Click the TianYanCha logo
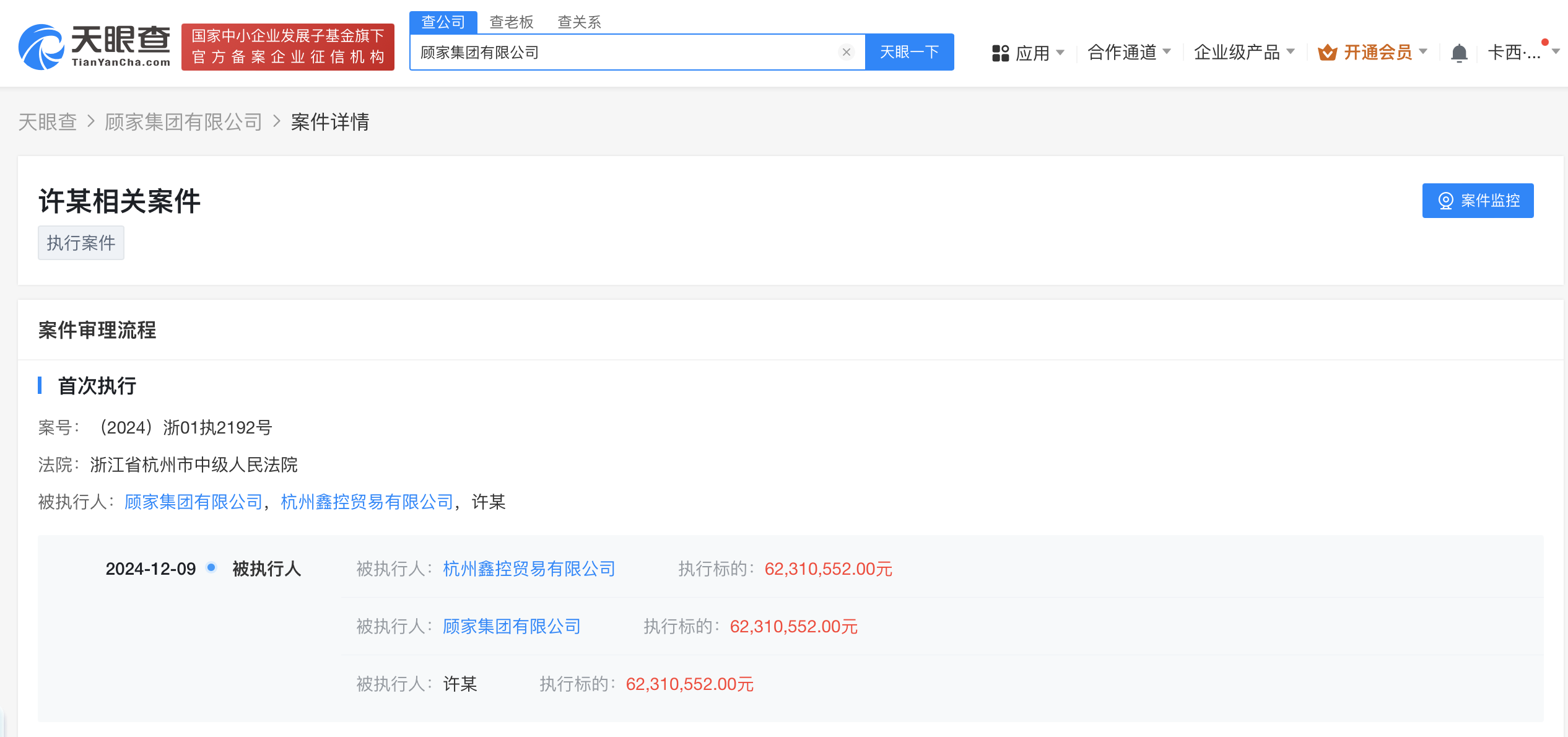Image resolution: width=1568 pixels, height=737 pixels. (x=94, y=46)
